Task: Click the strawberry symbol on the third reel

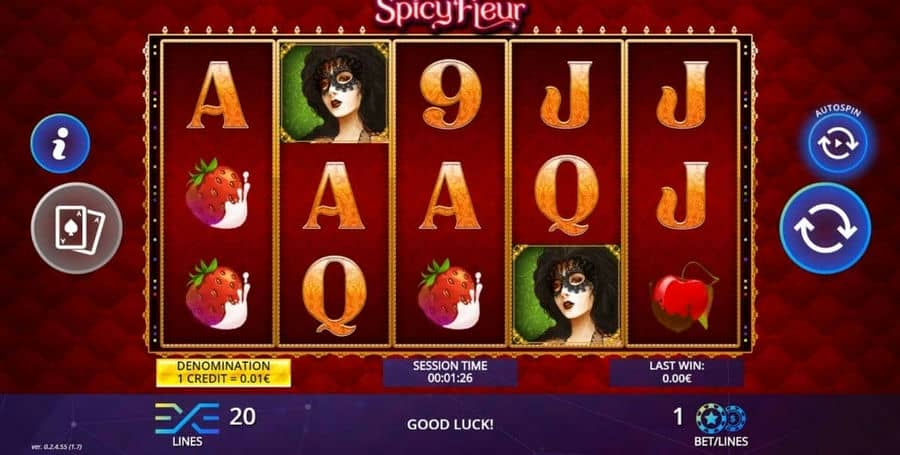Action: pos(450,294)
